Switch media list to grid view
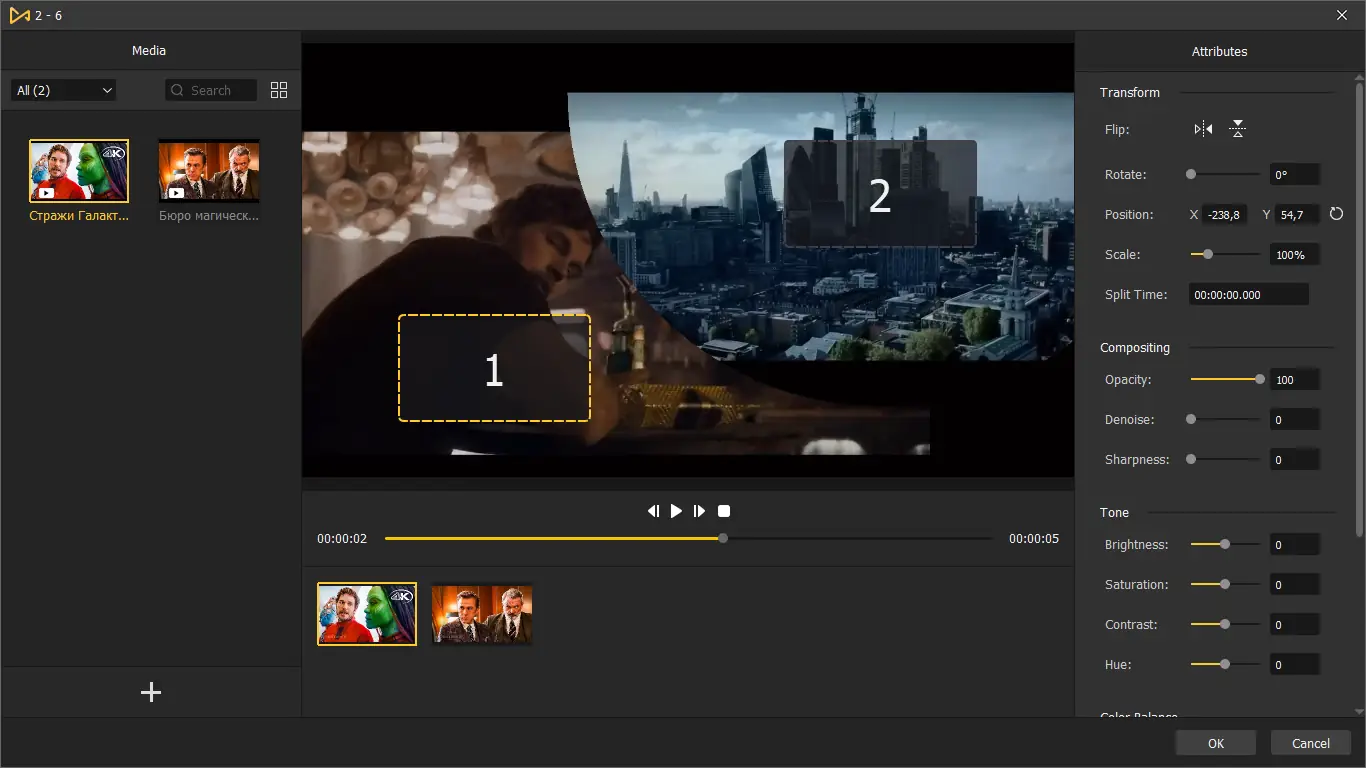Screen dimensions: 1366x768 click(279, 90)
